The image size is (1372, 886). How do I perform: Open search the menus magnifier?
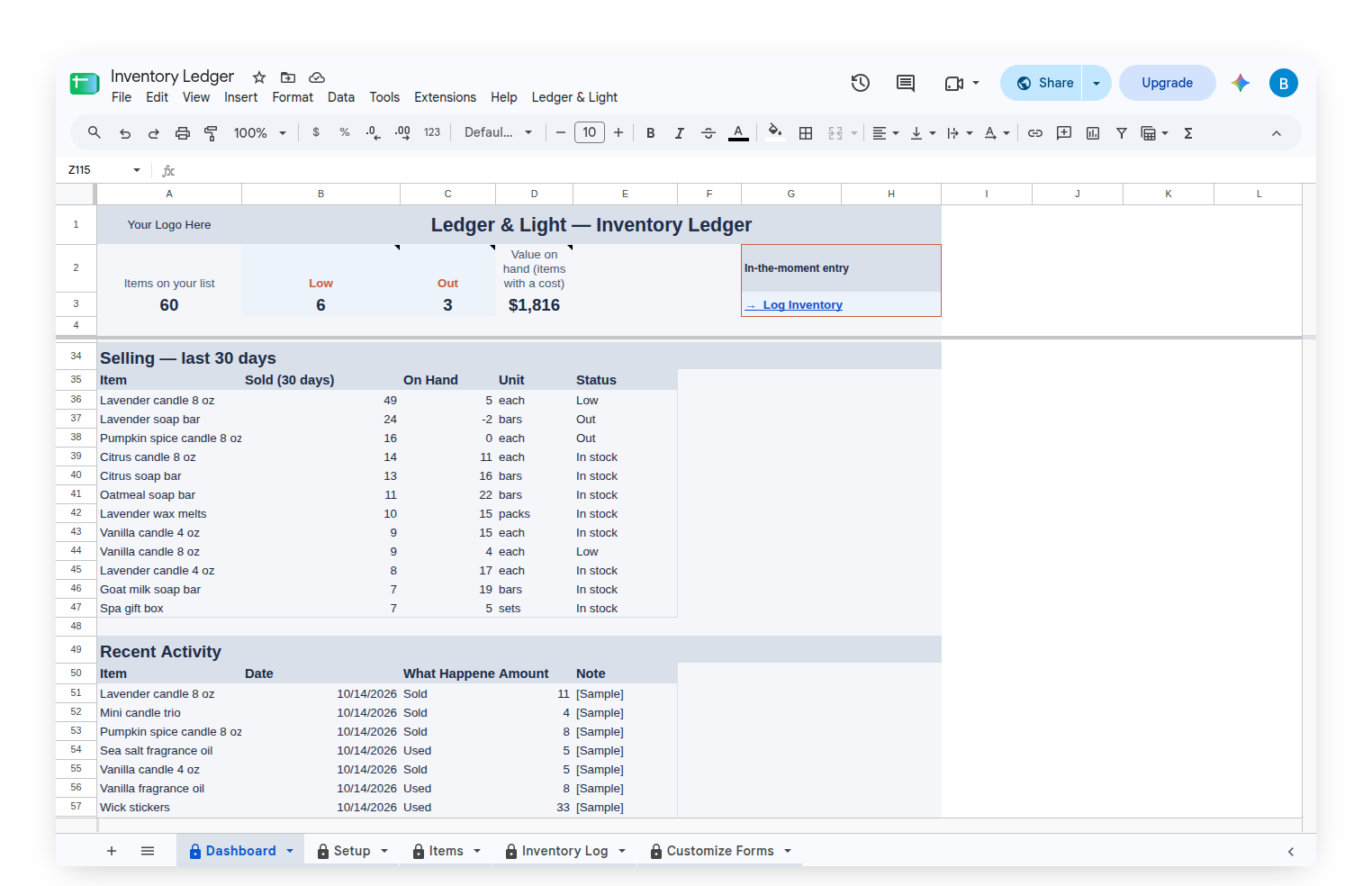click(x=95, y=133)
